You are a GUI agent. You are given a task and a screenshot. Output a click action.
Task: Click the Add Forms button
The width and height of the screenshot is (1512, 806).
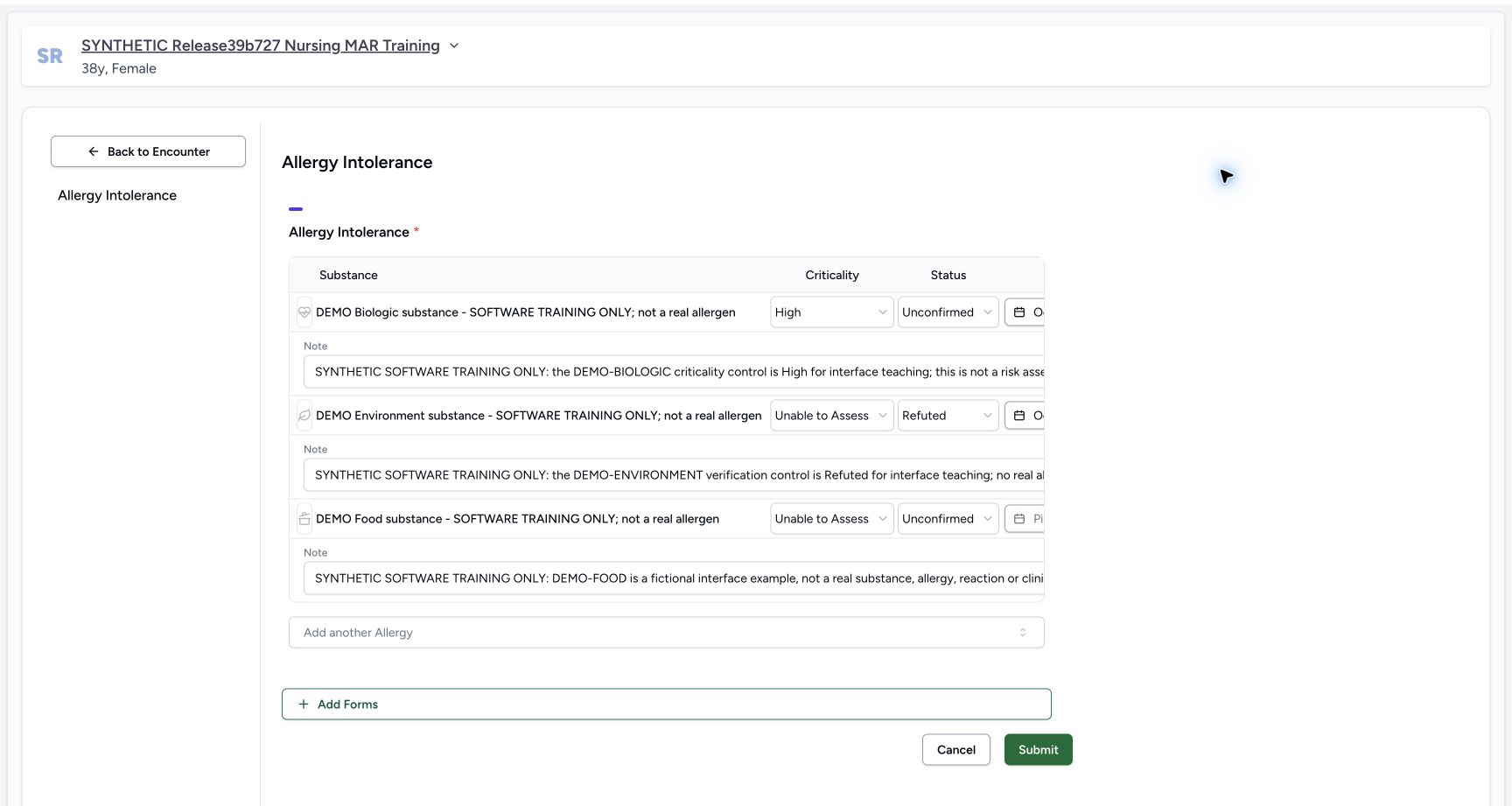[x=667, y=704]
